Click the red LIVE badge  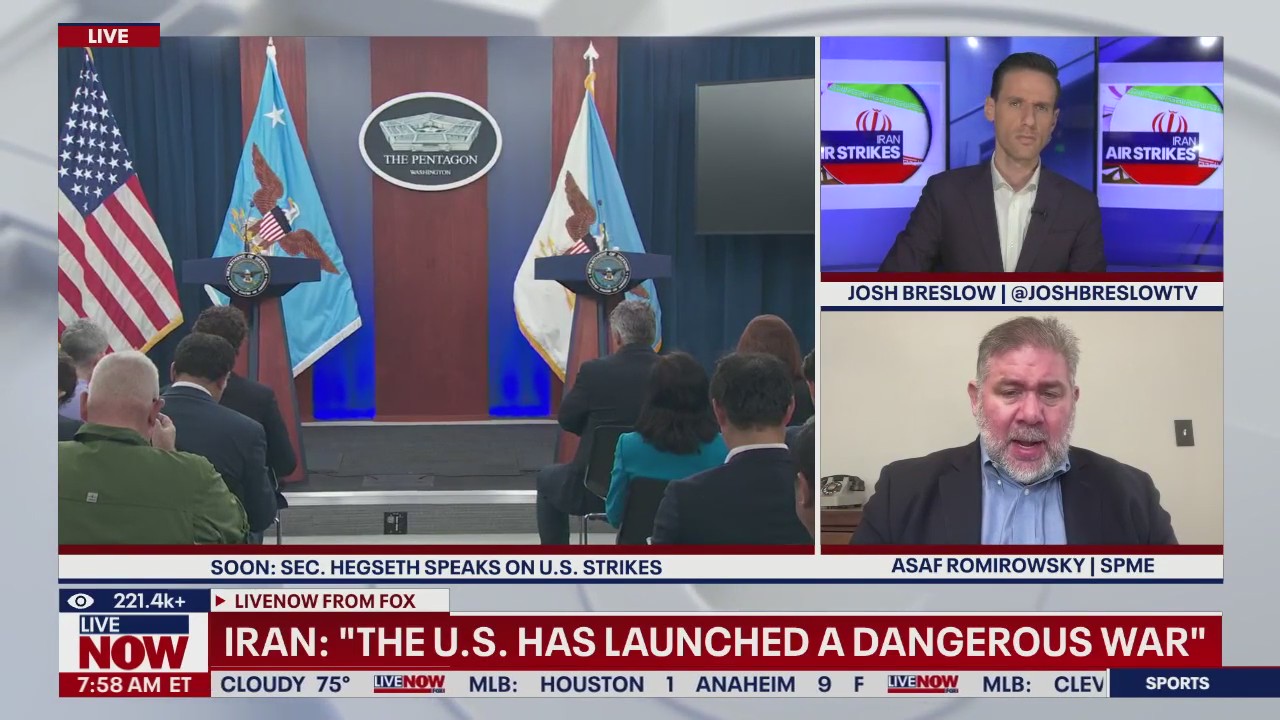(109, 36)
